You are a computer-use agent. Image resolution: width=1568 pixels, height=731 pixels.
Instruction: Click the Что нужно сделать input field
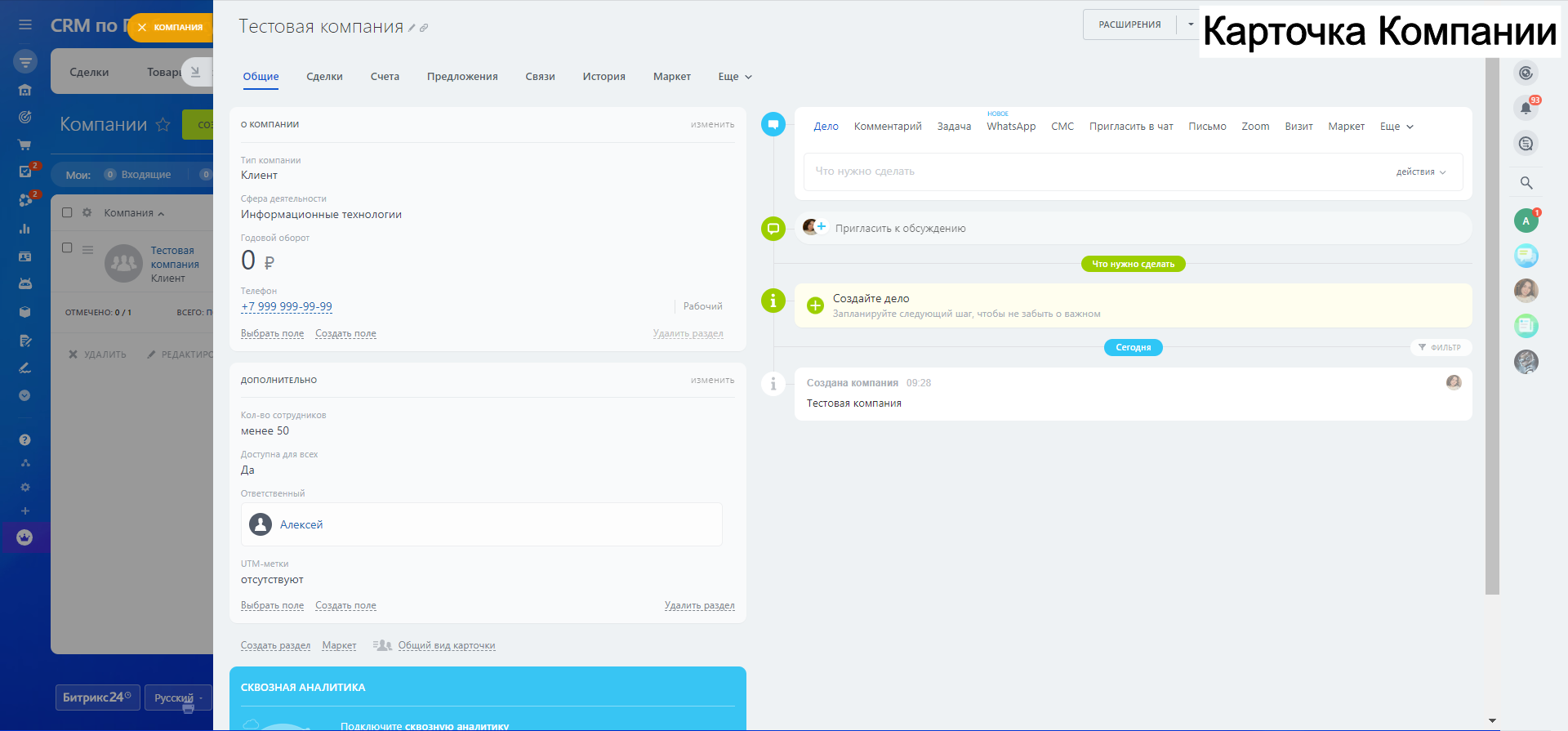[x=1094, y=172]
